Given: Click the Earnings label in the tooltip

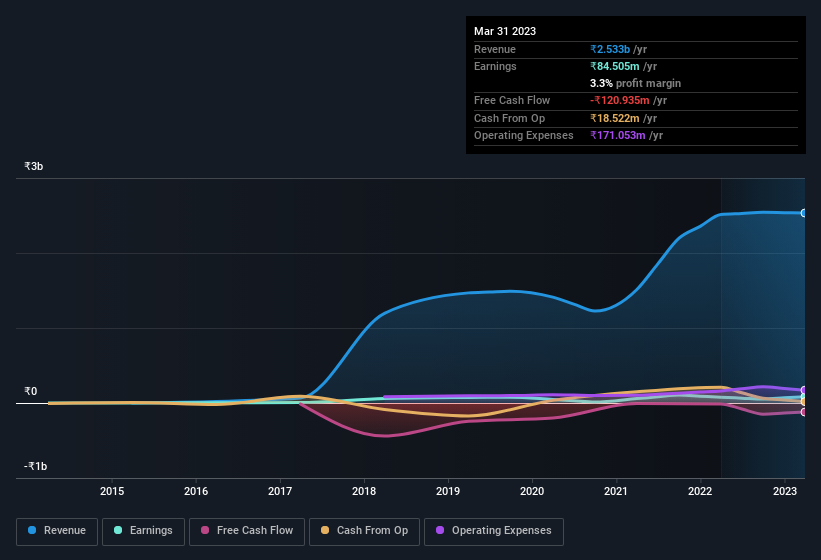Looking at the screenshot, I should [495, 66].
